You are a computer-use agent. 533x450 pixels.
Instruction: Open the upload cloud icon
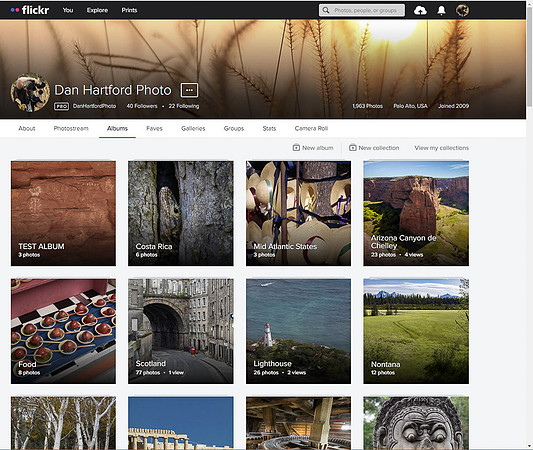[420, 11]
